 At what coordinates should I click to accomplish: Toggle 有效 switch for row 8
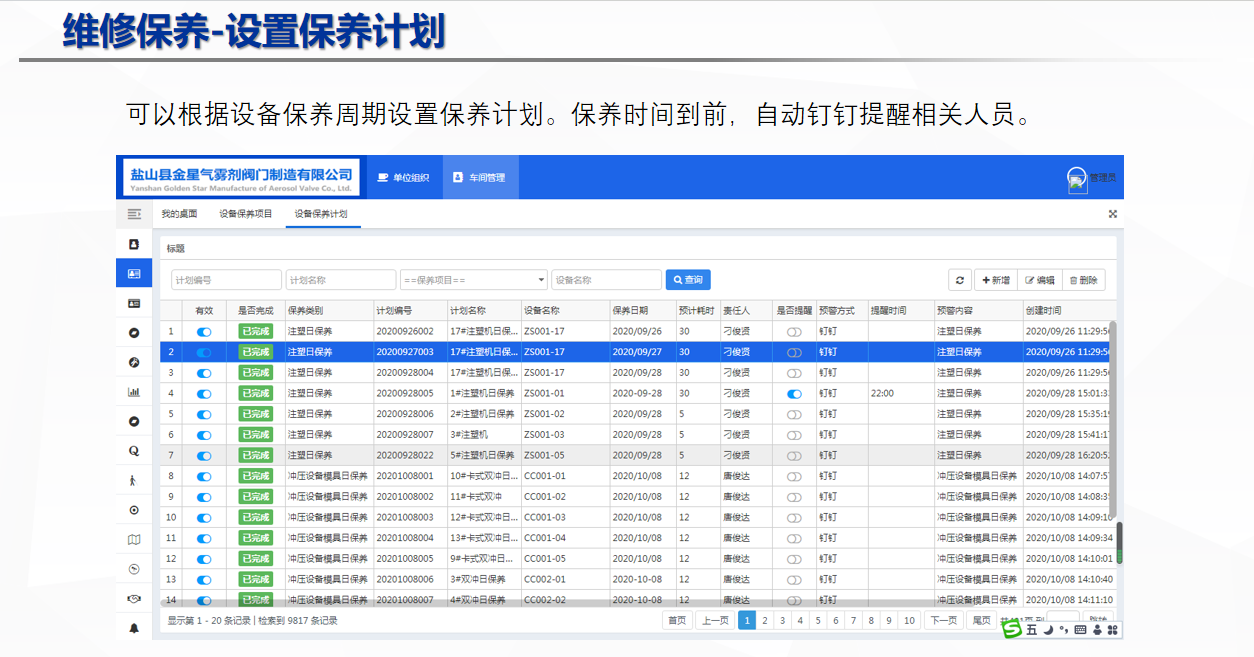click(x=204, y=477)
